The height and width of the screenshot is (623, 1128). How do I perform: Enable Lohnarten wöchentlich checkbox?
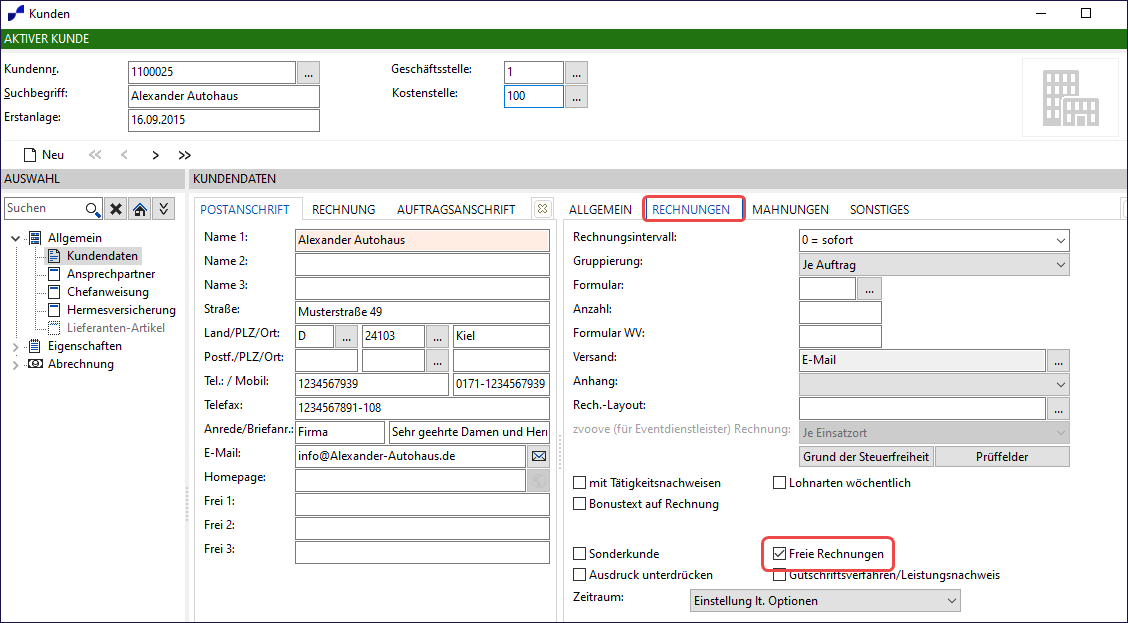[x=779, y=483]
